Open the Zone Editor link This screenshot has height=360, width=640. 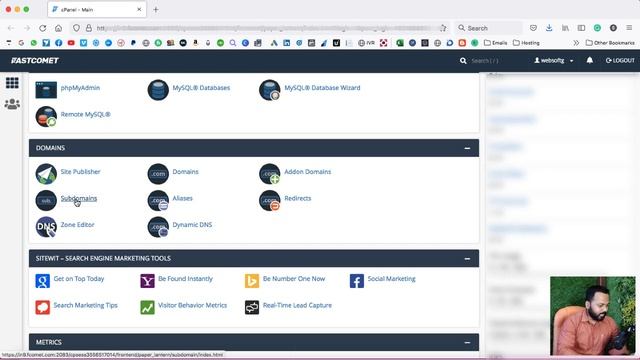(x=78, y=225)
